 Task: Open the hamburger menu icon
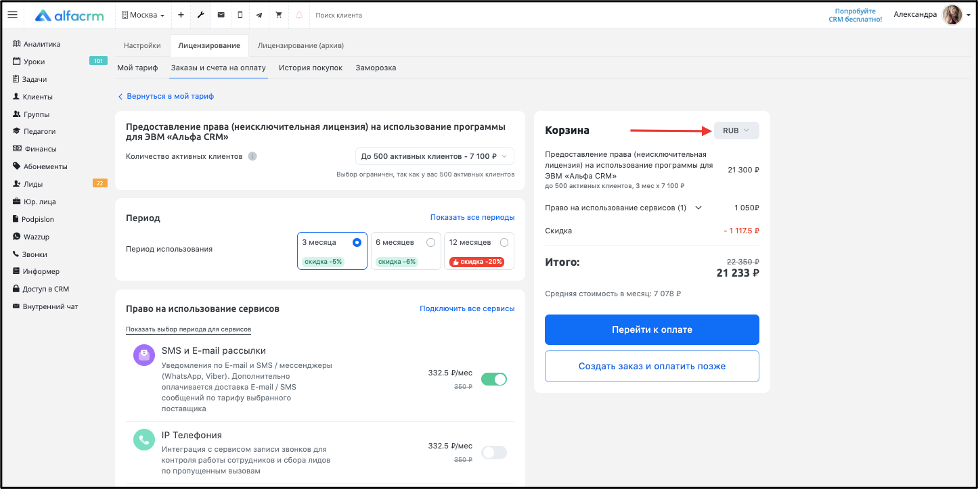pyautogui.click(x=12, y=15)
